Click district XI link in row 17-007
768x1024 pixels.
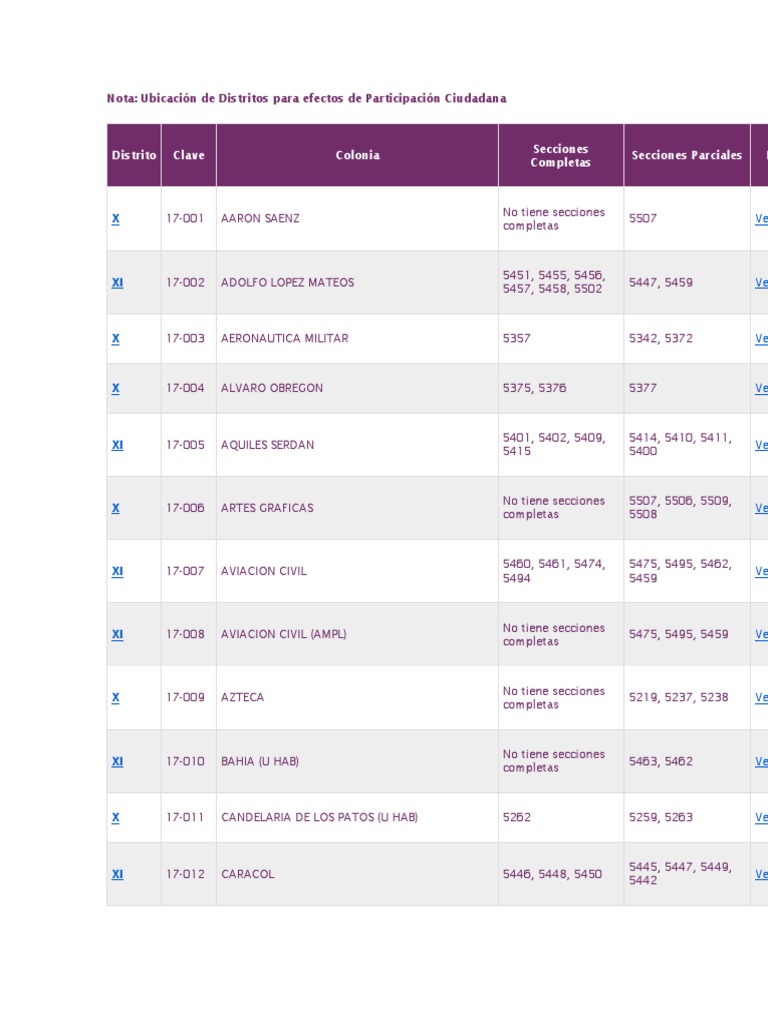[x=117, y=571]
